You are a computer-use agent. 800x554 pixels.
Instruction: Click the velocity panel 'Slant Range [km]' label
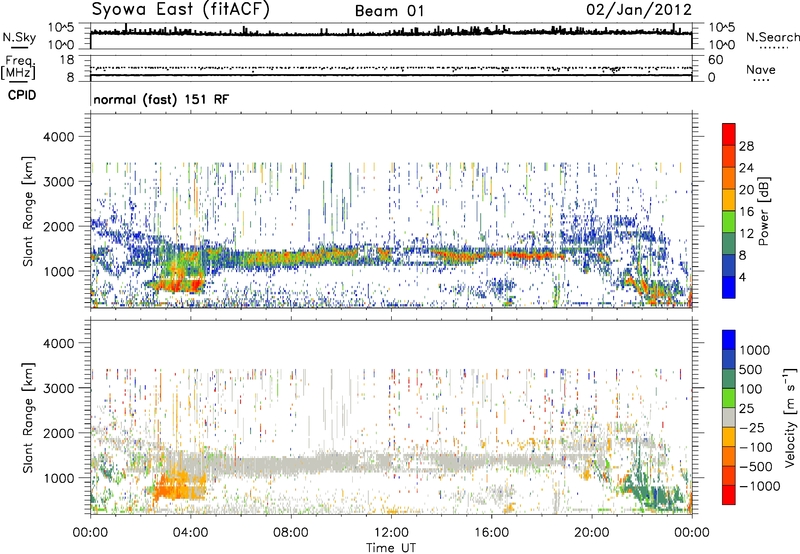pyautogui.click(x=28, y=417)
